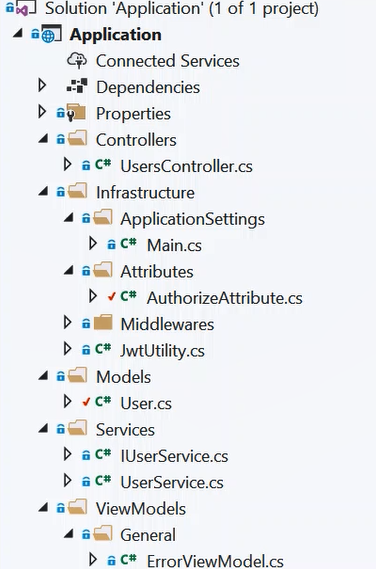This screenshot has width=376, height=569.
Task: Expand the Properties node
Action: click(x=42, y=112)
